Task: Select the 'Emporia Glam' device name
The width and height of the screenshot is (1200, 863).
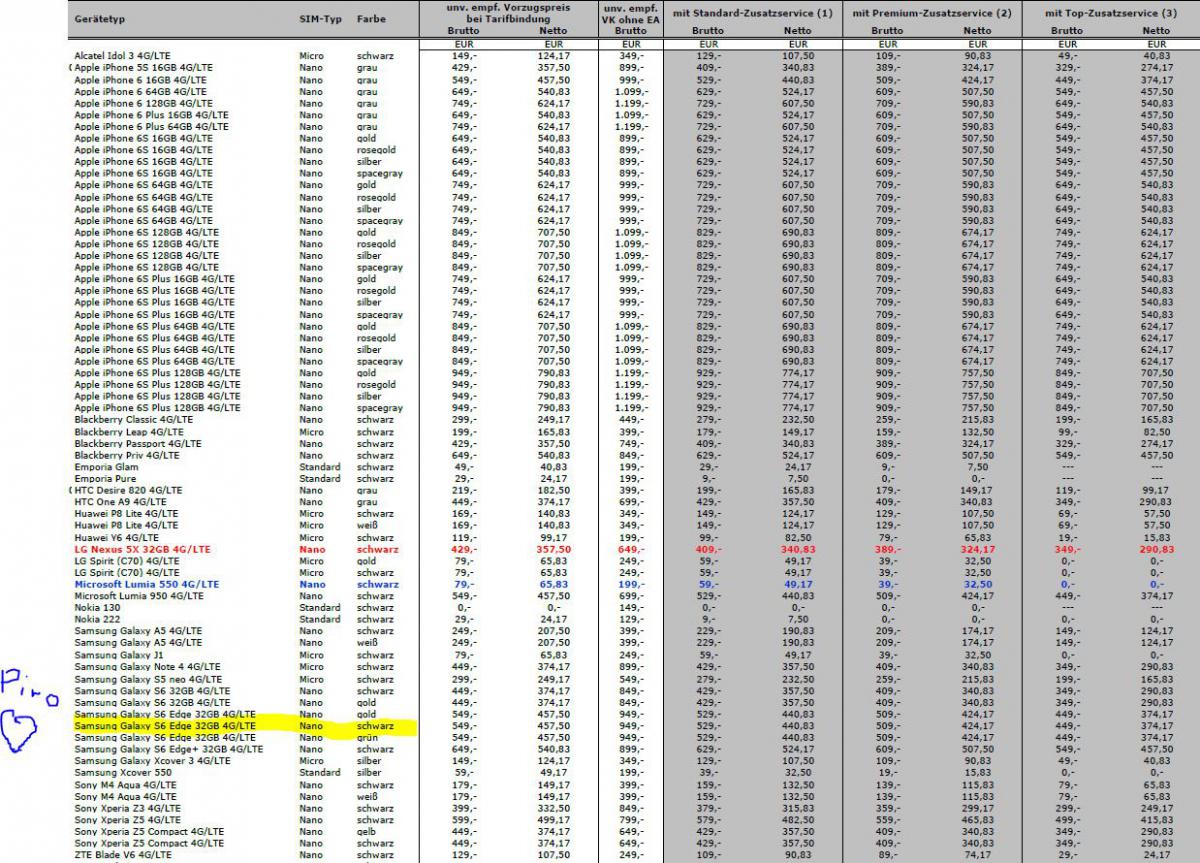Action: 106,467
